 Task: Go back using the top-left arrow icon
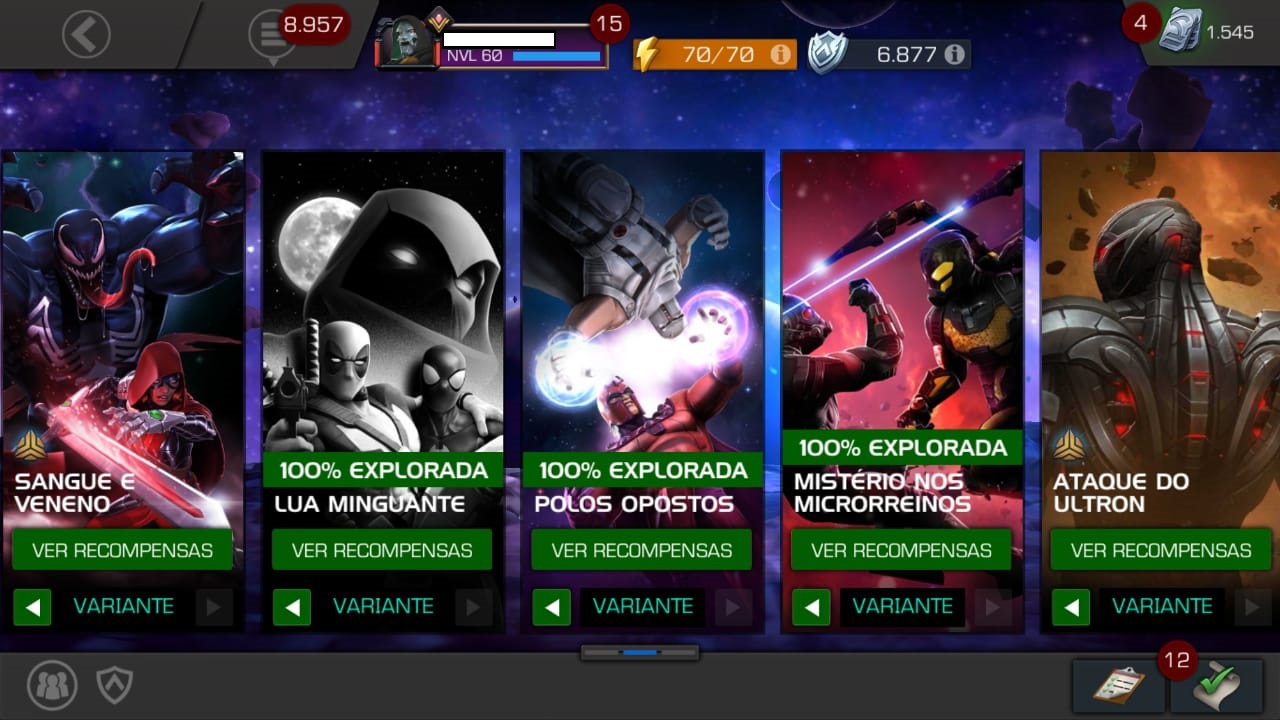(x=86, y=35)
